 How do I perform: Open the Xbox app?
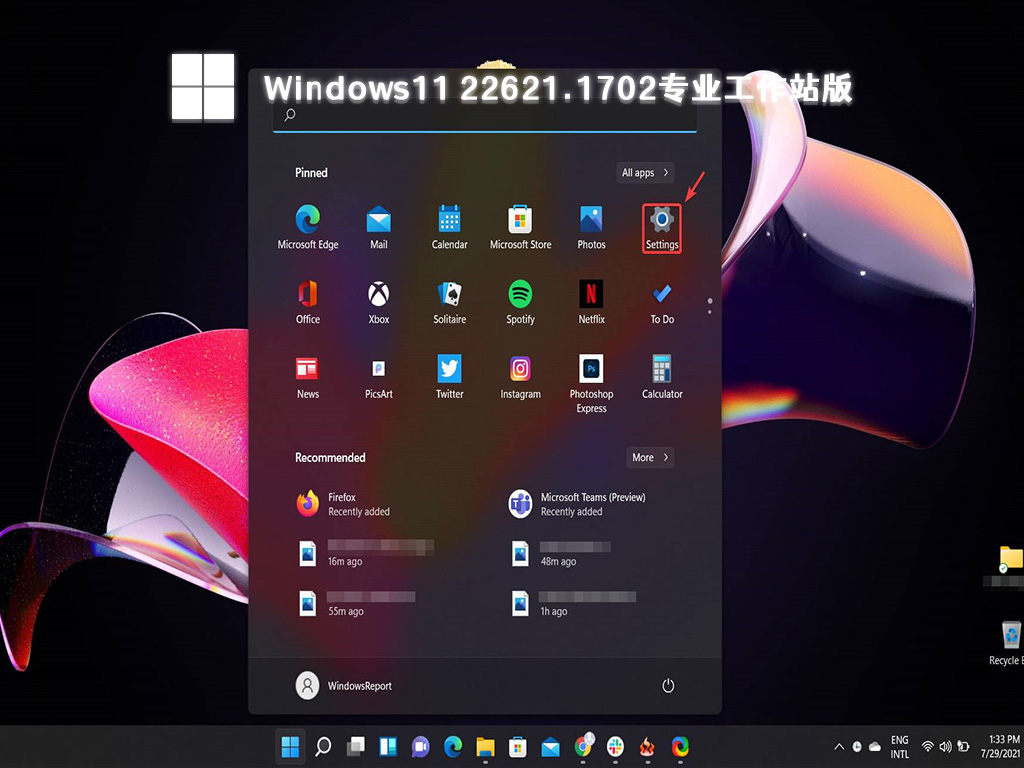[x=379, y=302]
